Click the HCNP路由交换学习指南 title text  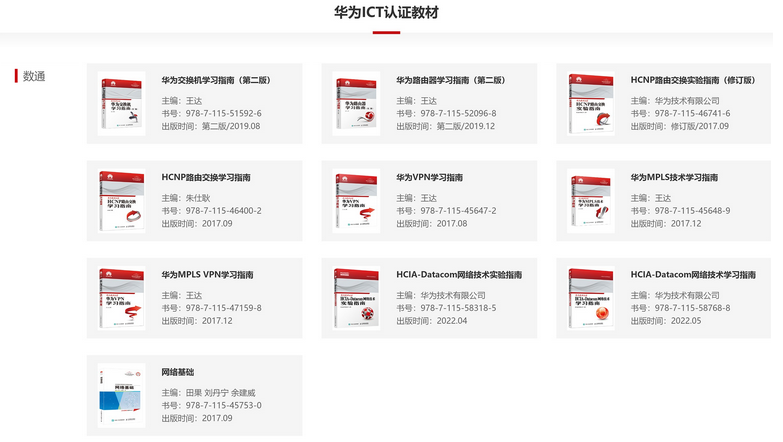coord(206,177)
